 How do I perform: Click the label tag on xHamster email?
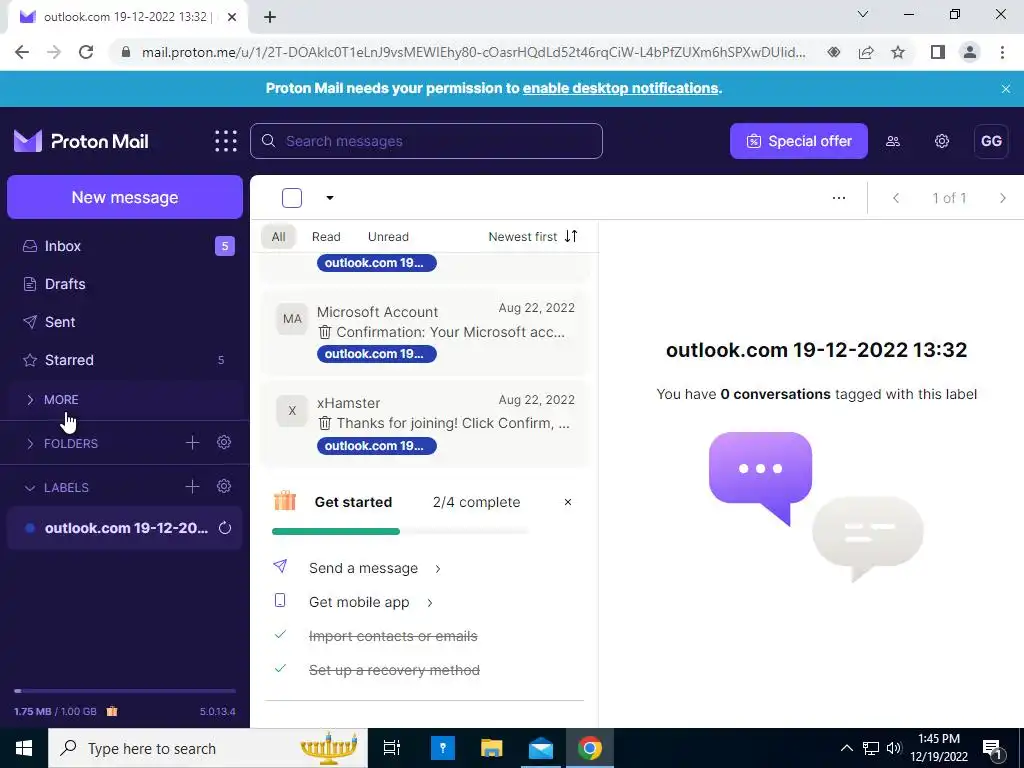pyautogui.click(x=377, y=446)
